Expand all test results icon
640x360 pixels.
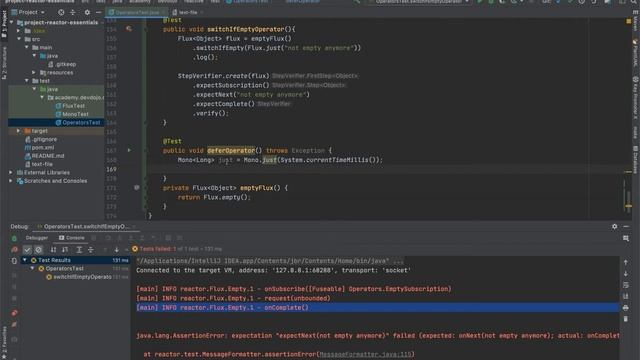pyautogui.click(x=79, y=249)
